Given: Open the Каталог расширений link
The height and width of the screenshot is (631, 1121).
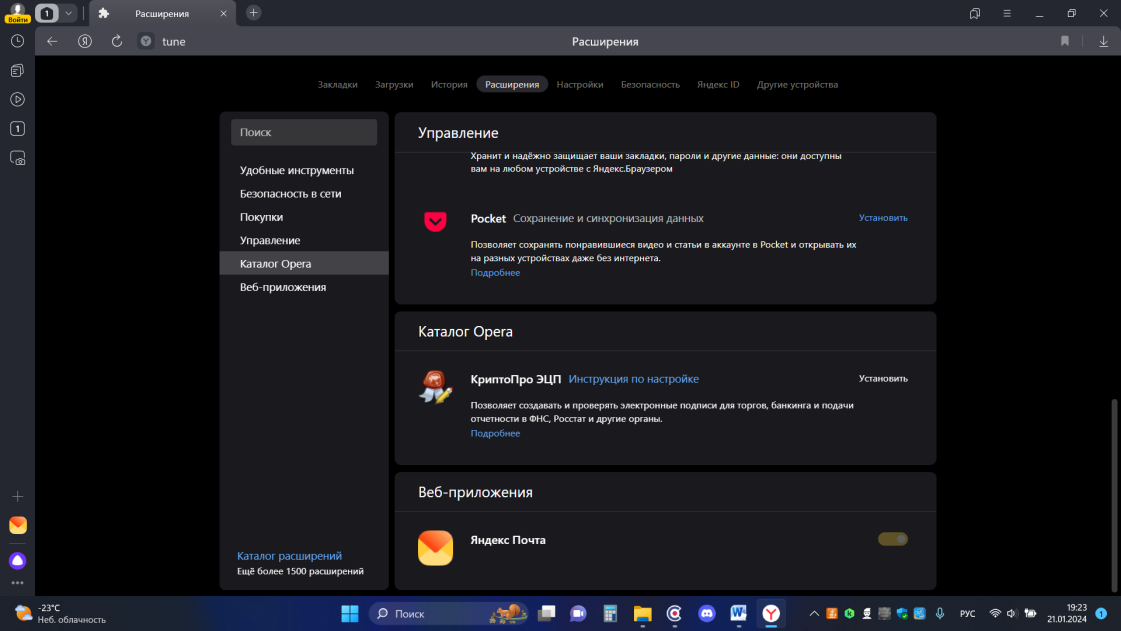Looking at the screenshot, I should pos(289,556).
